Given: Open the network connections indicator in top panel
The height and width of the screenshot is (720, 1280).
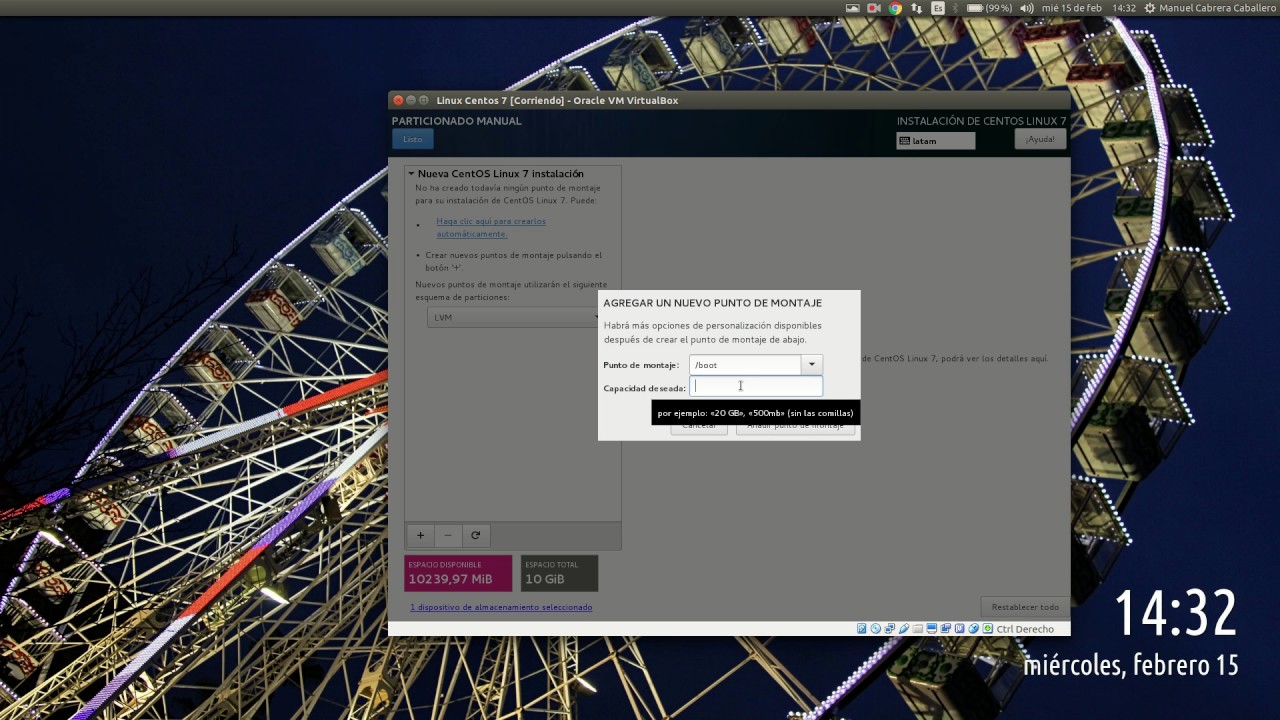Looking at the screenshot, I should click(x=916, y=8).
